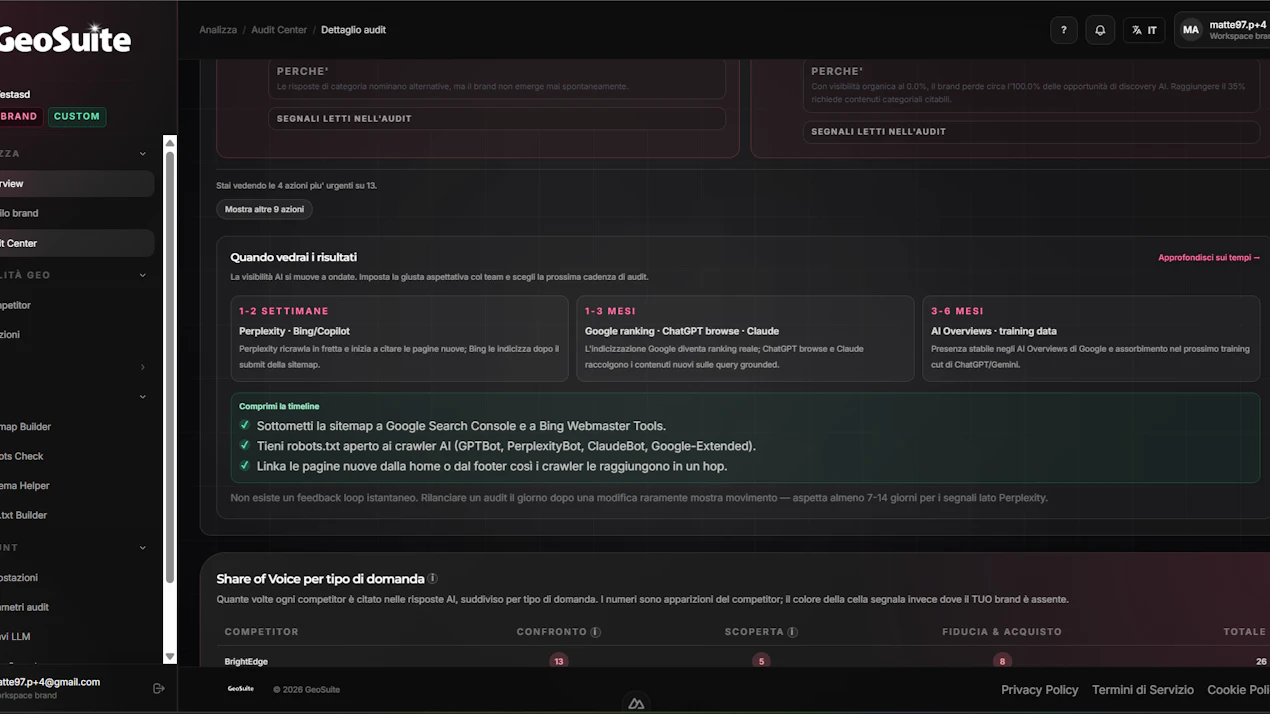Go to Audit Center breadcrumb
Image resolution: width=1270 pixels, height=714 pixels.
pyautogui.click(x=279, y=30)
